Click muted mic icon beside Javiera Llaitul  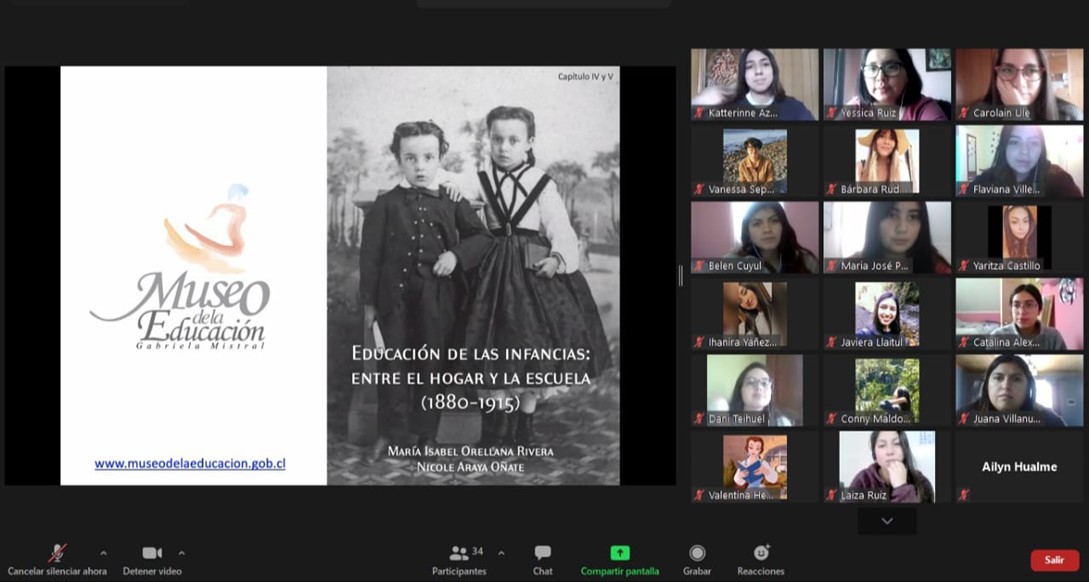click(x=831, y=342)
